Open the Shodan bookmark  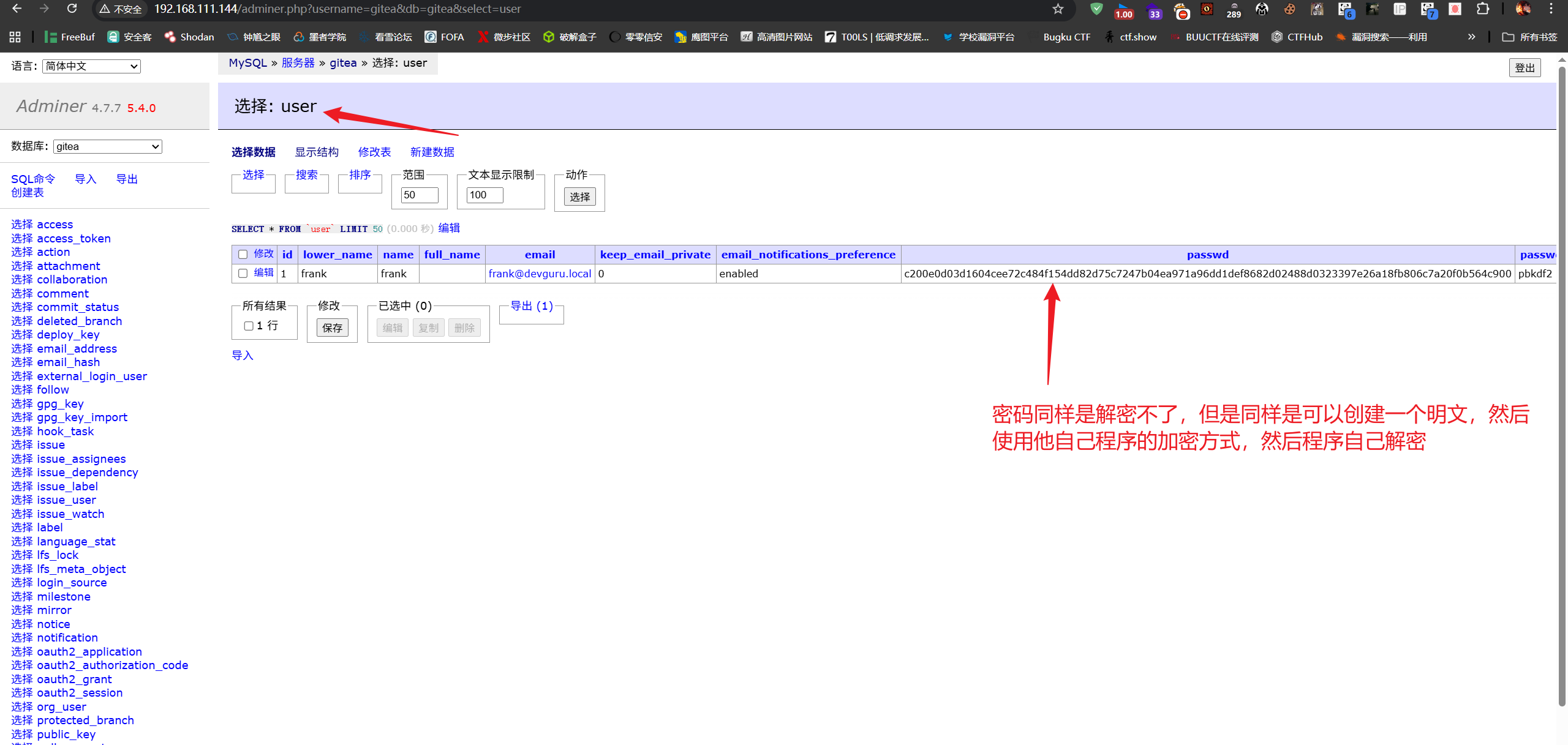coord(189,37)
